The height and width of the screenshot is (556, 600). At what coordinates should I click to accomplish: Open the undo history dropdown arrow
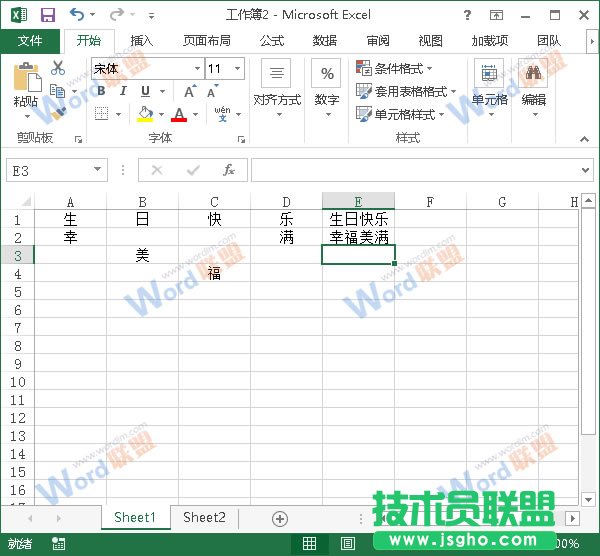coord(93,15)
